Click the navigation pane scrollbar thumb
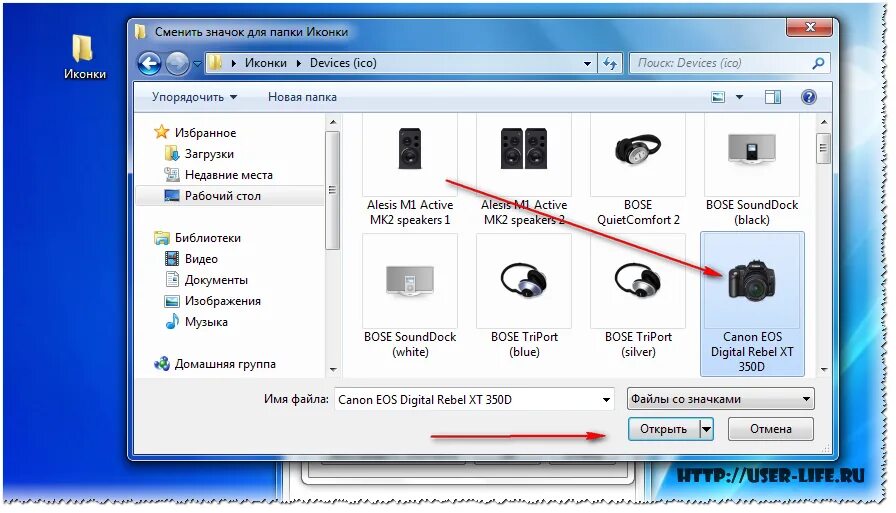This screenshot has height=513, width=896. (333, 190)
